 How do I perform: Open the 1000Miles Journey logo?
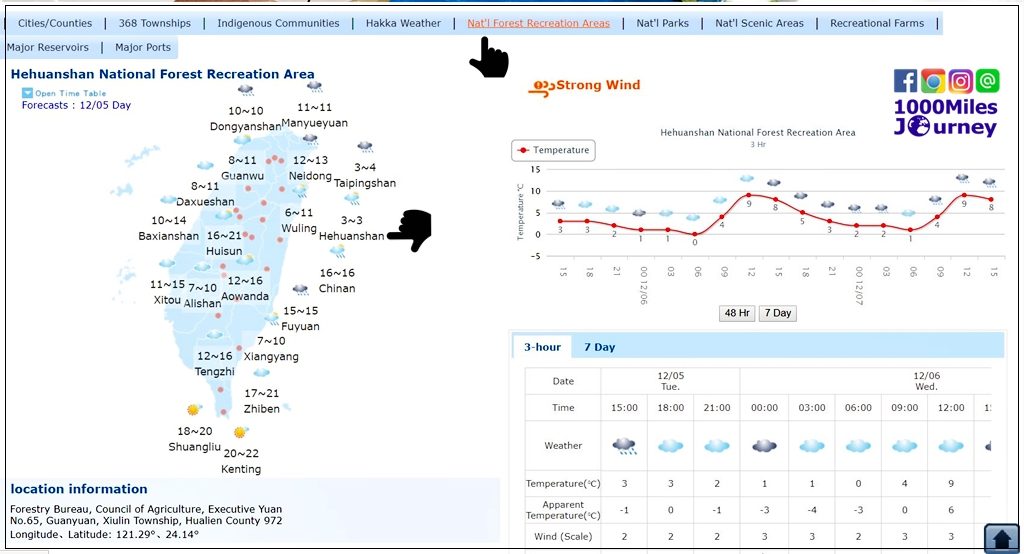tap(945, 117)
